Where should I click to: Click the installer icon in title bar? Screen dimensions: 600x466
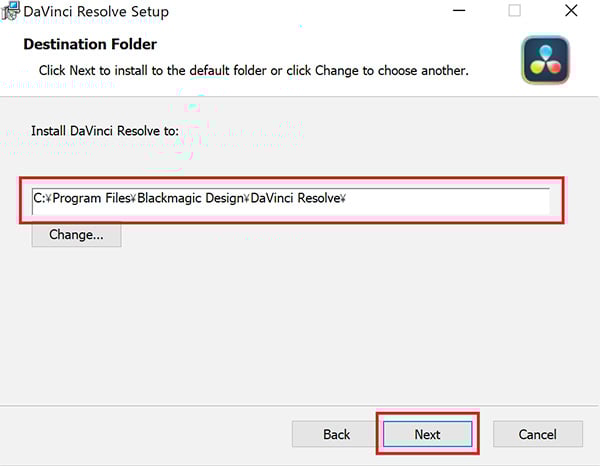click(x=10, y=11)
